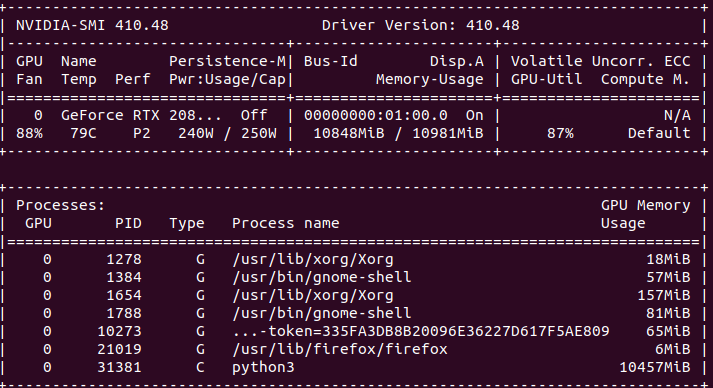Select the PID 1278 entry

(124, 260)
